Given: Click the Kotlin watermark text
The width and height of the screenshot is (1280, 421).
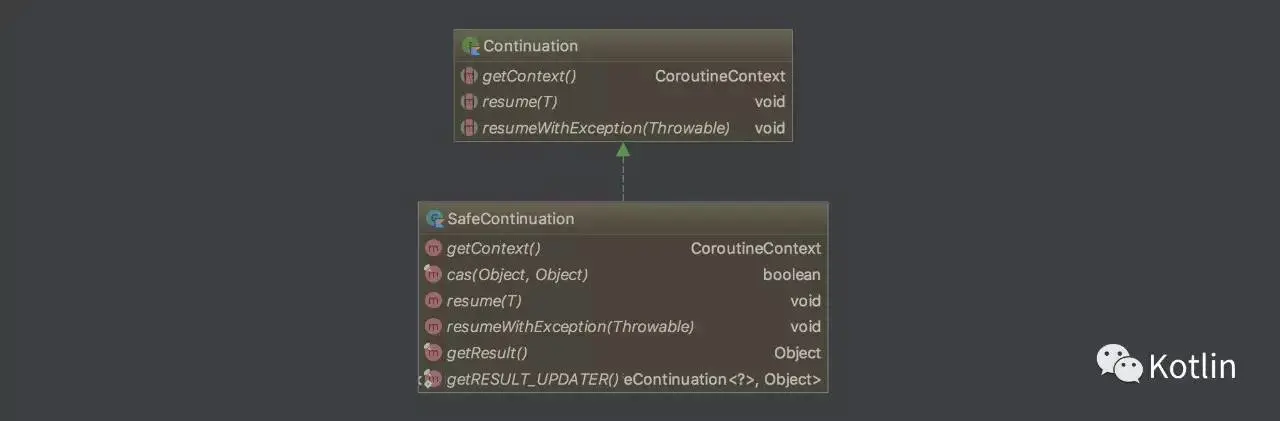Looking at the screenshot, I should pos(1192,366).
